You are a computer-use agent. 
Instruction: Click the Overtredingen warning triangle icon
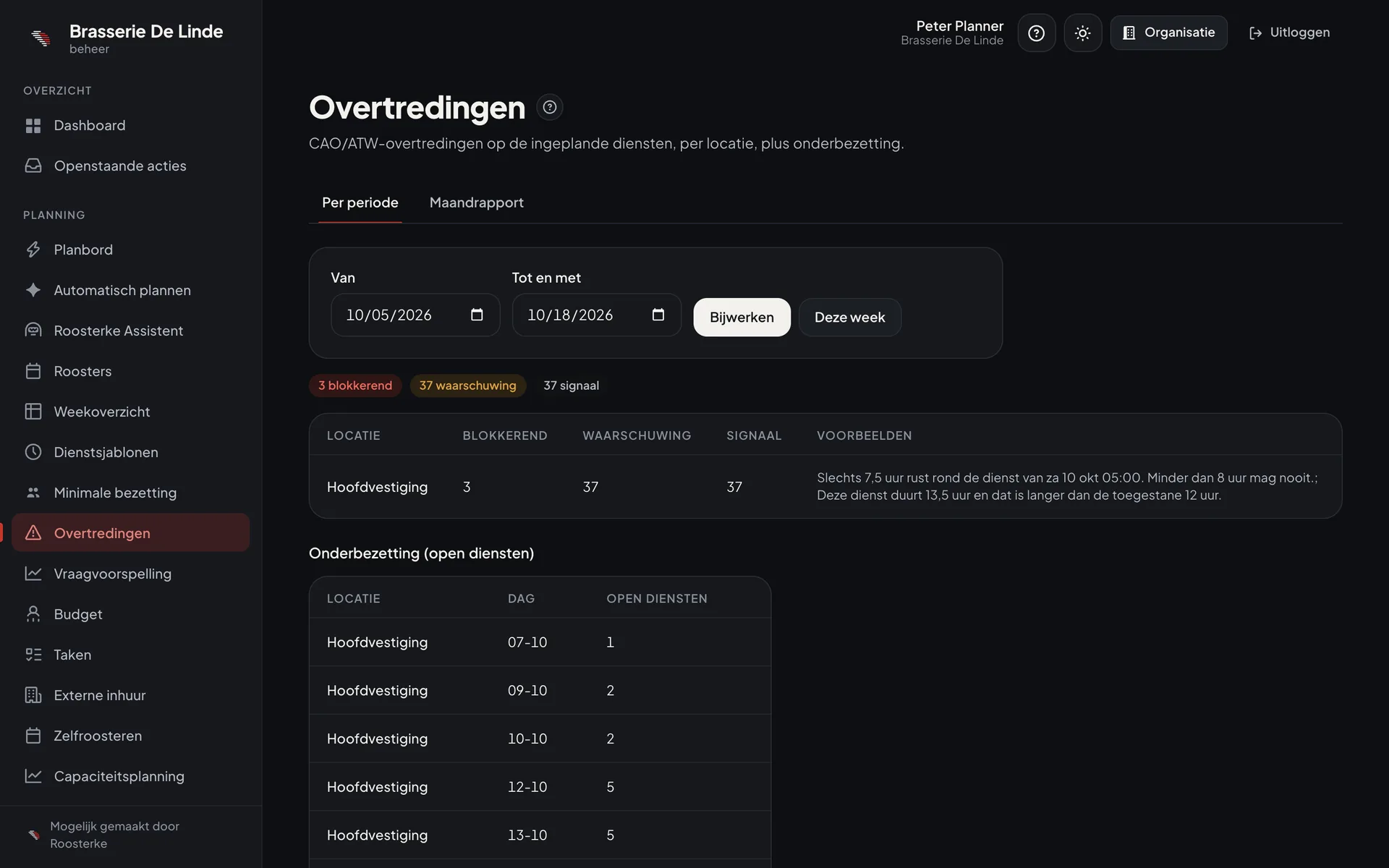(33, 534)
